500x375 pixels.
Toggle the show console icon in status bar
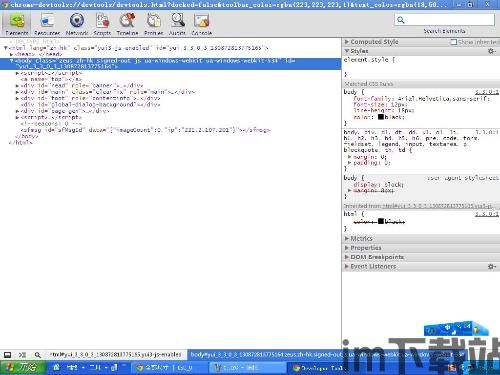point(22,355)
